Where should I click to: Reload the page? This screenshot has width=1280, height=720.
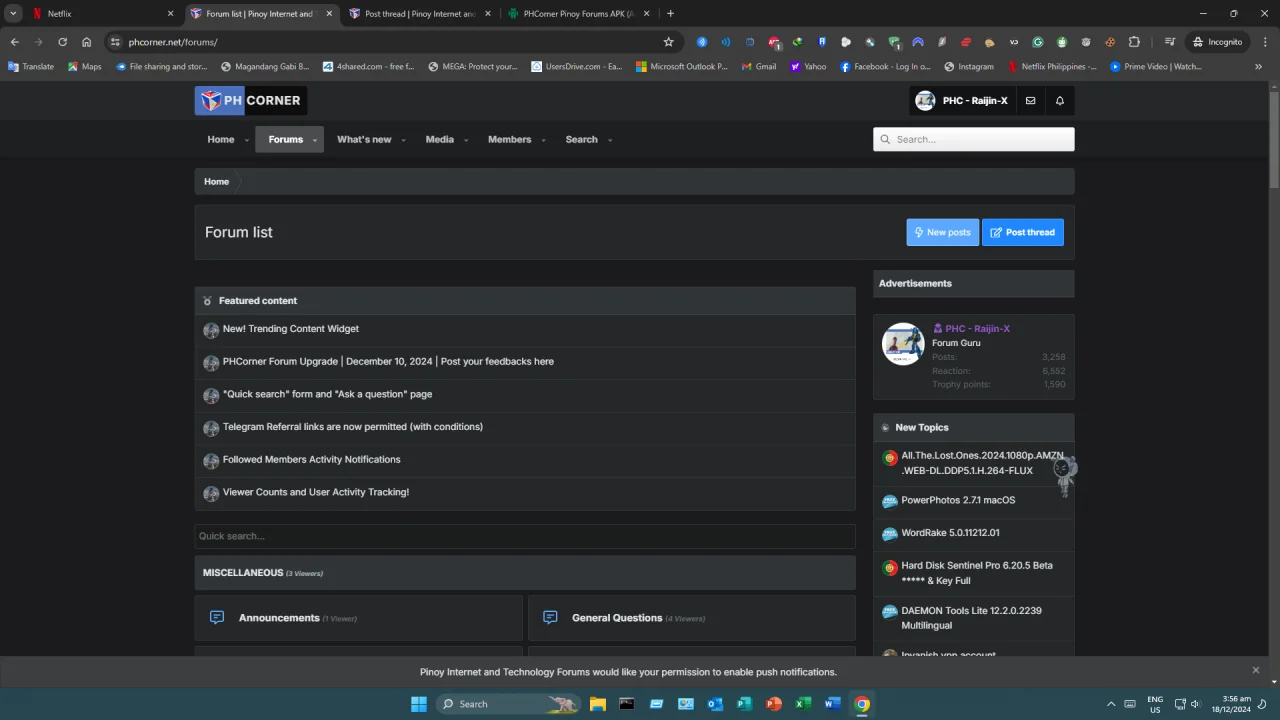(62, 42)
